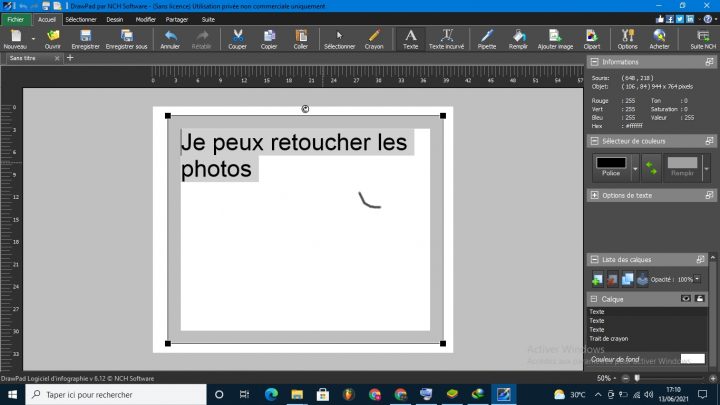720x405 pixels.
Task: Select the Remplir fill tool
Action: coord(518,39)
